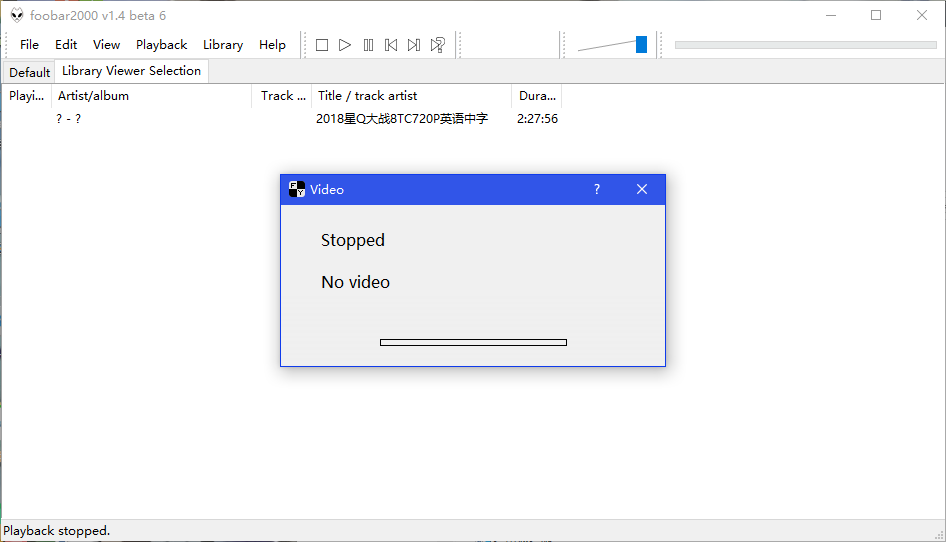Close the foobar2000 window
Screen dimensions: 946x542
(922, 15)
